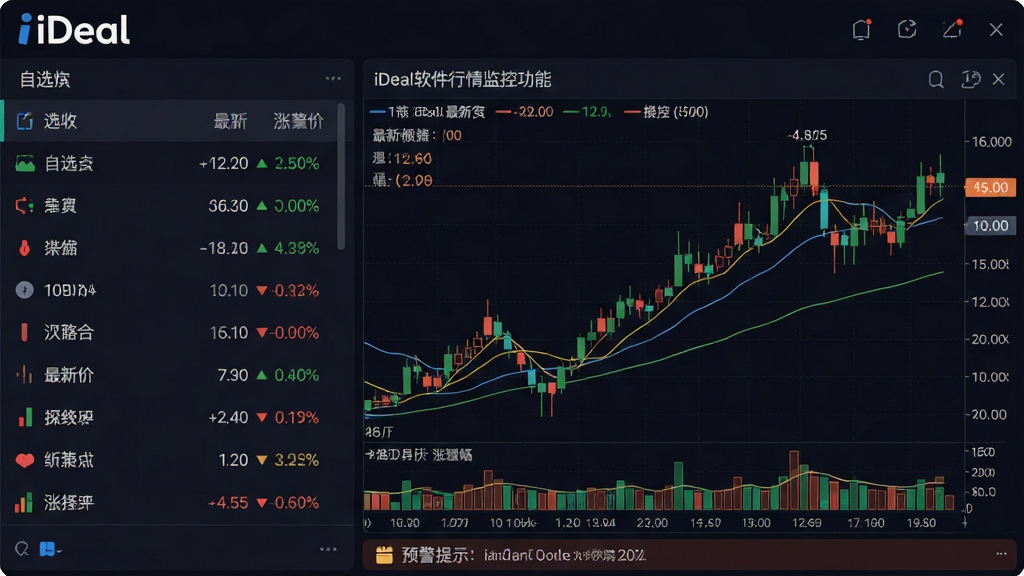Click the orange 45.00 price marker
Viewport: 1024px width, 576px height.
pos(990,187)
